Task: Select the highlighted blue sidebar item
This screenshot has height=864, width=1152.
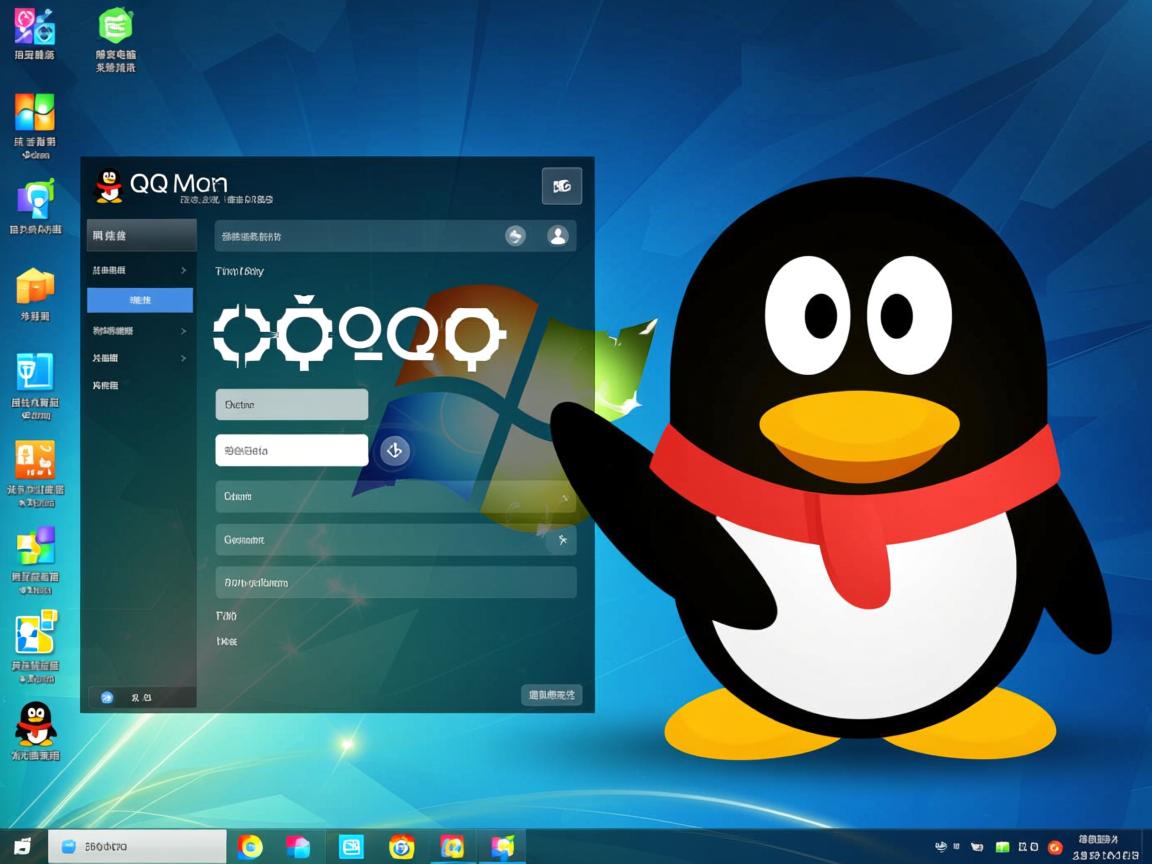Action: coord(140,300)
